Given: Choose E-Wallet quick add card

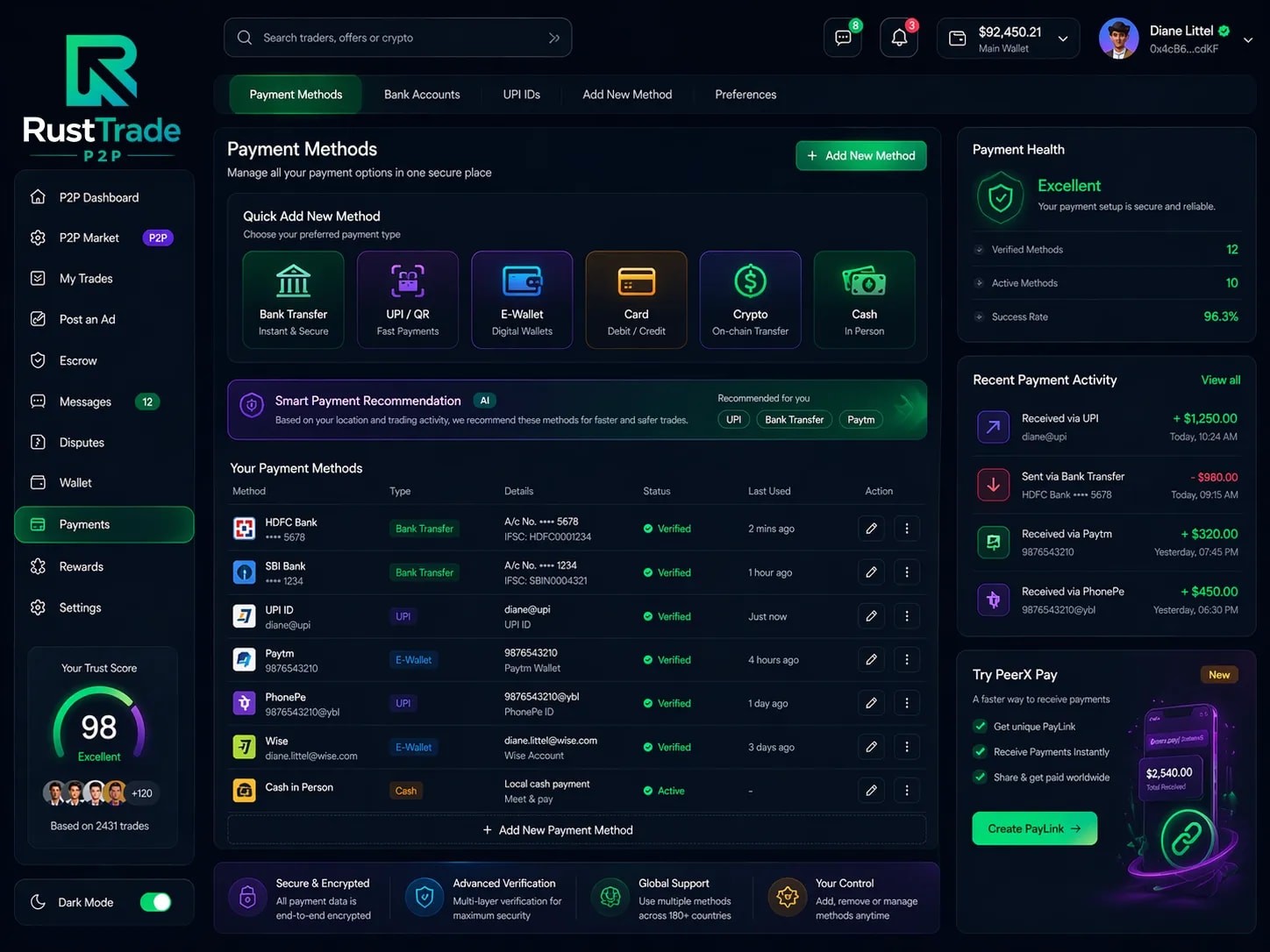Looking at the screenshot, I should click(x=522, y=300).
